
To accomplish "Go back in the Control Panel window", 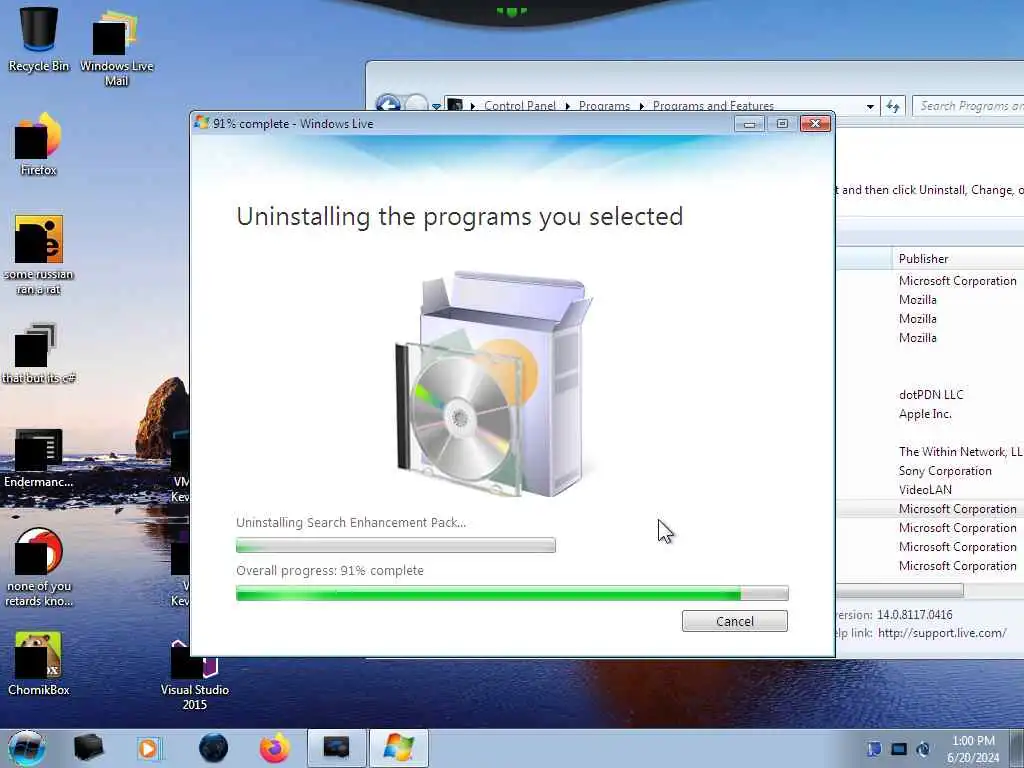I will [388, 104].
